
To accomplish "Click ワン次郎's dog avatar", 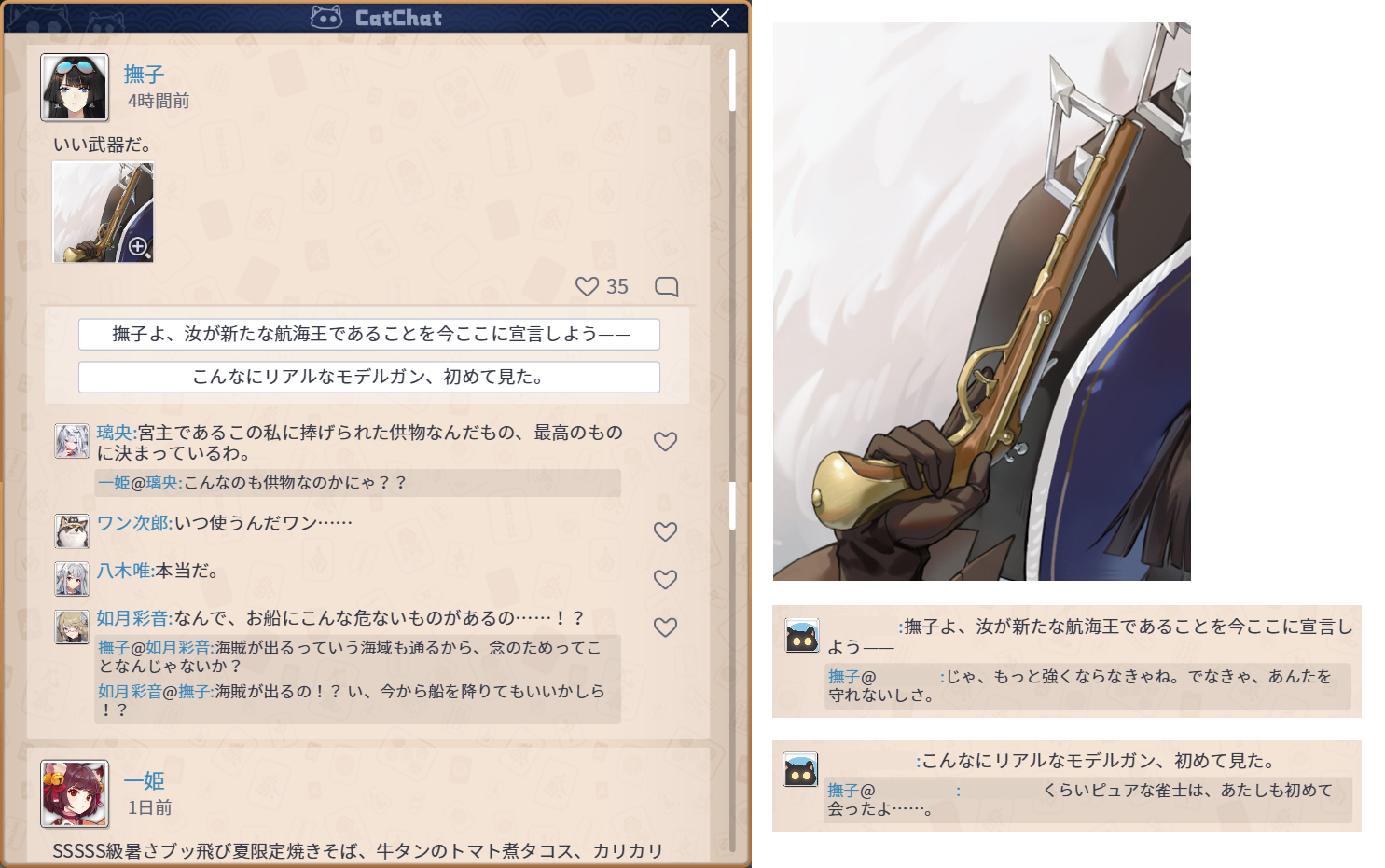I will [72, 530].
